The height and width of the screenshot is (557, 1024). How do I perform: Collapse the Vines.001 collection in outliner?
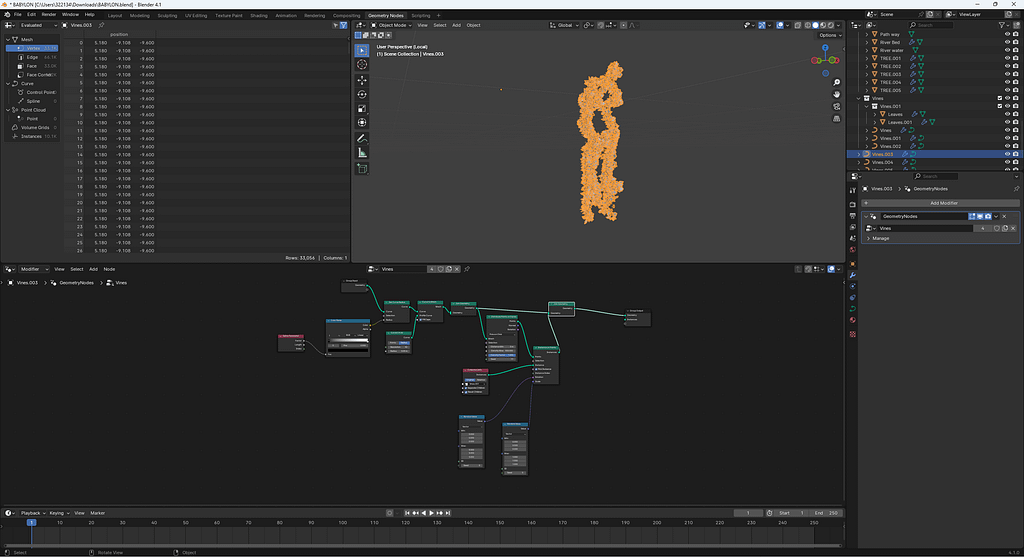pyautogui.click(x=867, y=106)
